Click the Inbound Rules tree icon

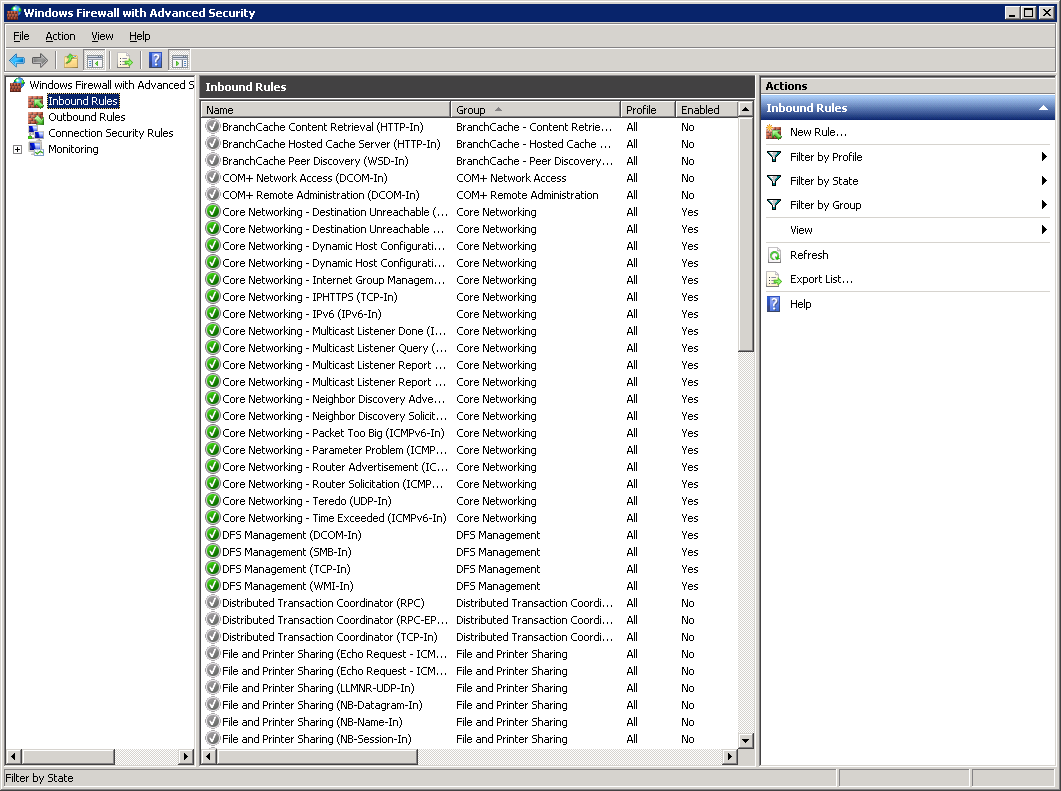point(36,101)
